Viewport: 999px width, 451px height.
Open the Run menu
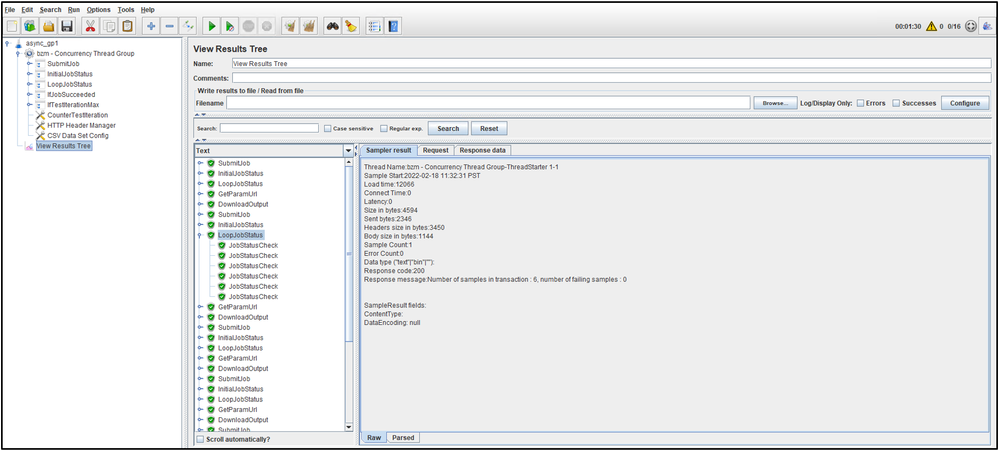click(x=73, y=10)
